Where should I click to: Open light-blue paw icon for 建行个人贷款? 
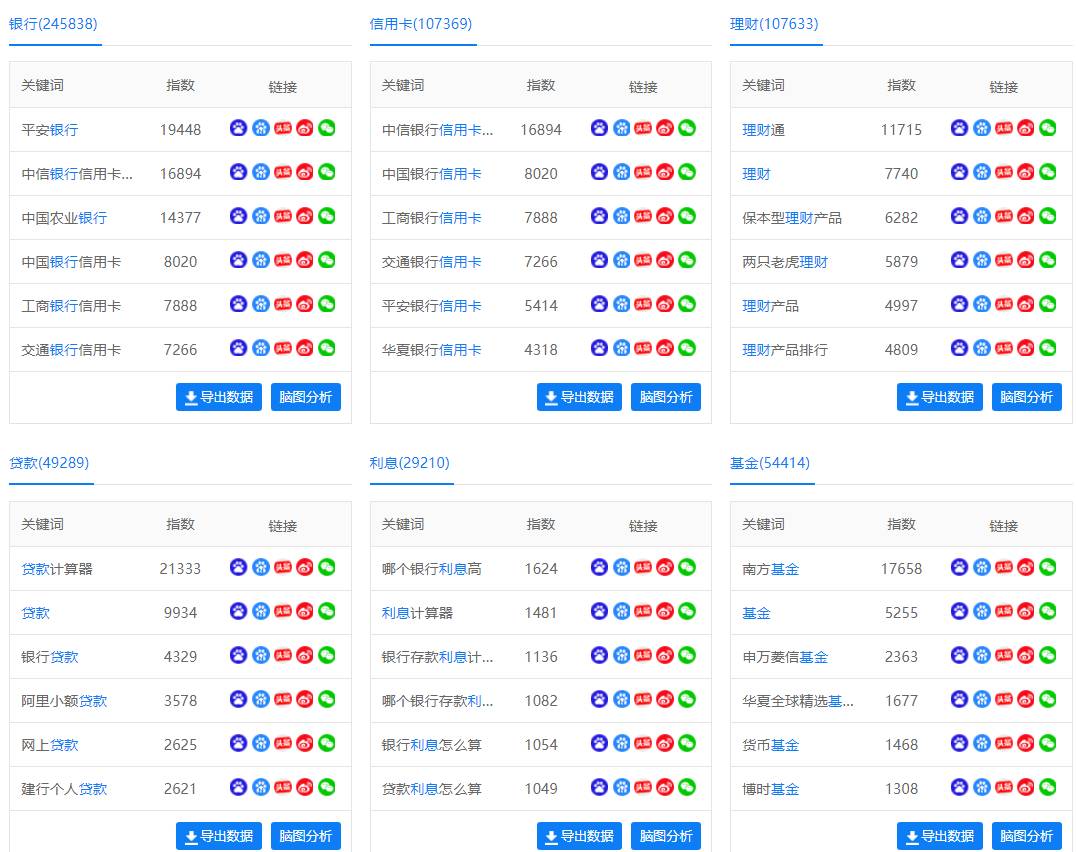coord(261,787)
